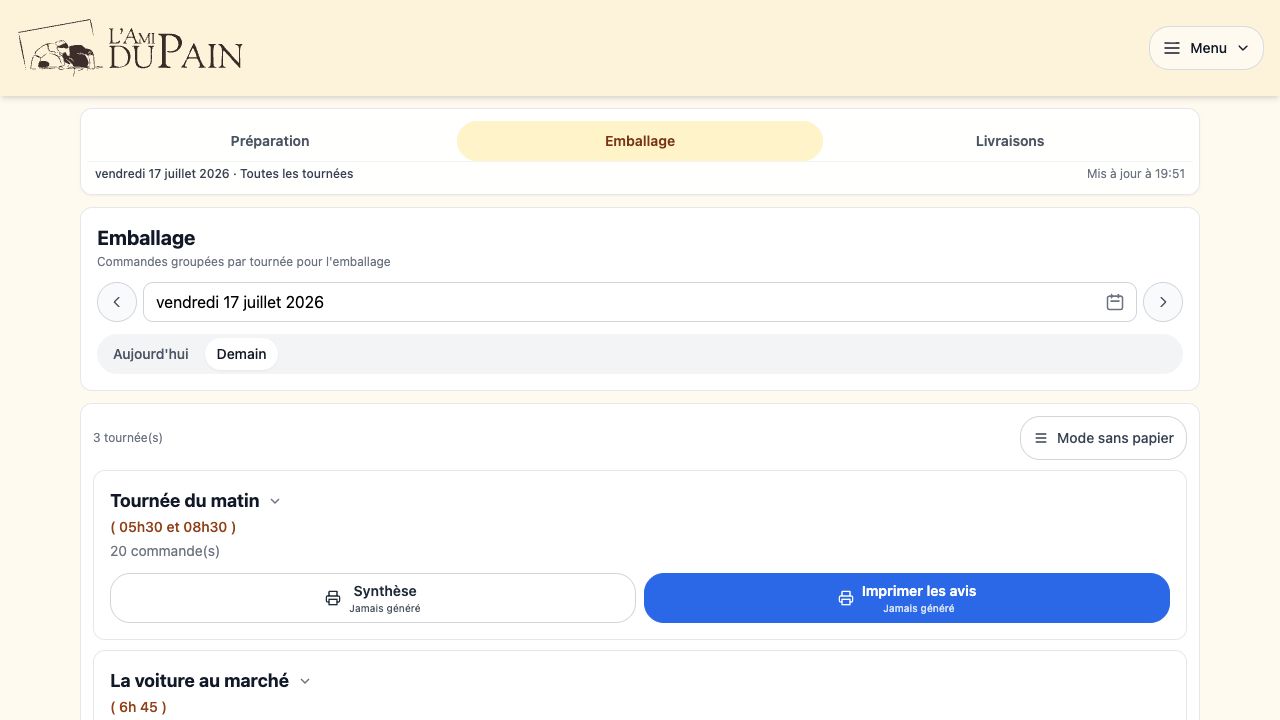This screenshot has height=720, width=1280.
Task: Open the Menu dropdown chevron
Action: tap(1243, 48)
